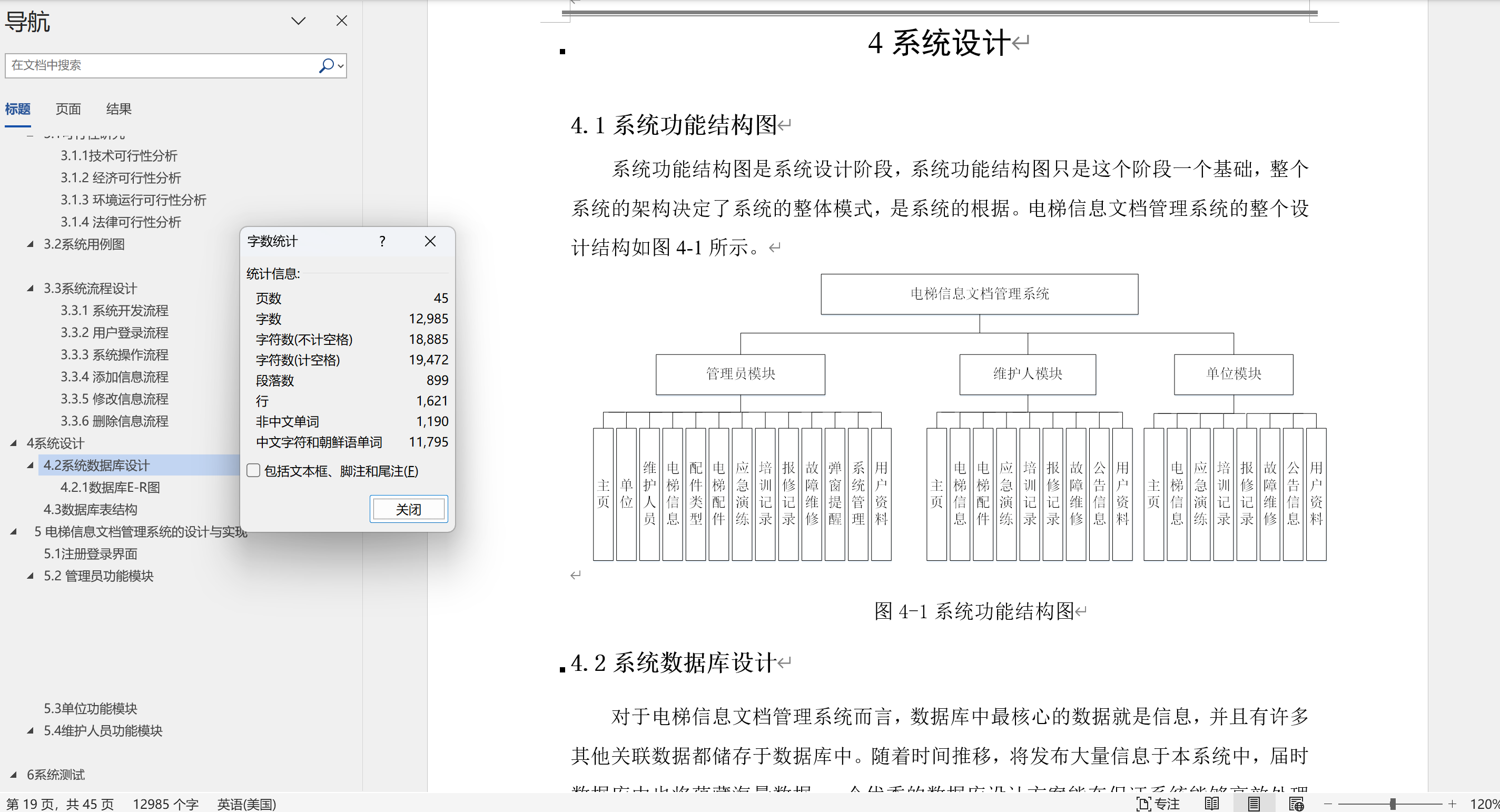1500x812 pixels.
Task: Switch to the 页面 tab
Action: (68, 109)
